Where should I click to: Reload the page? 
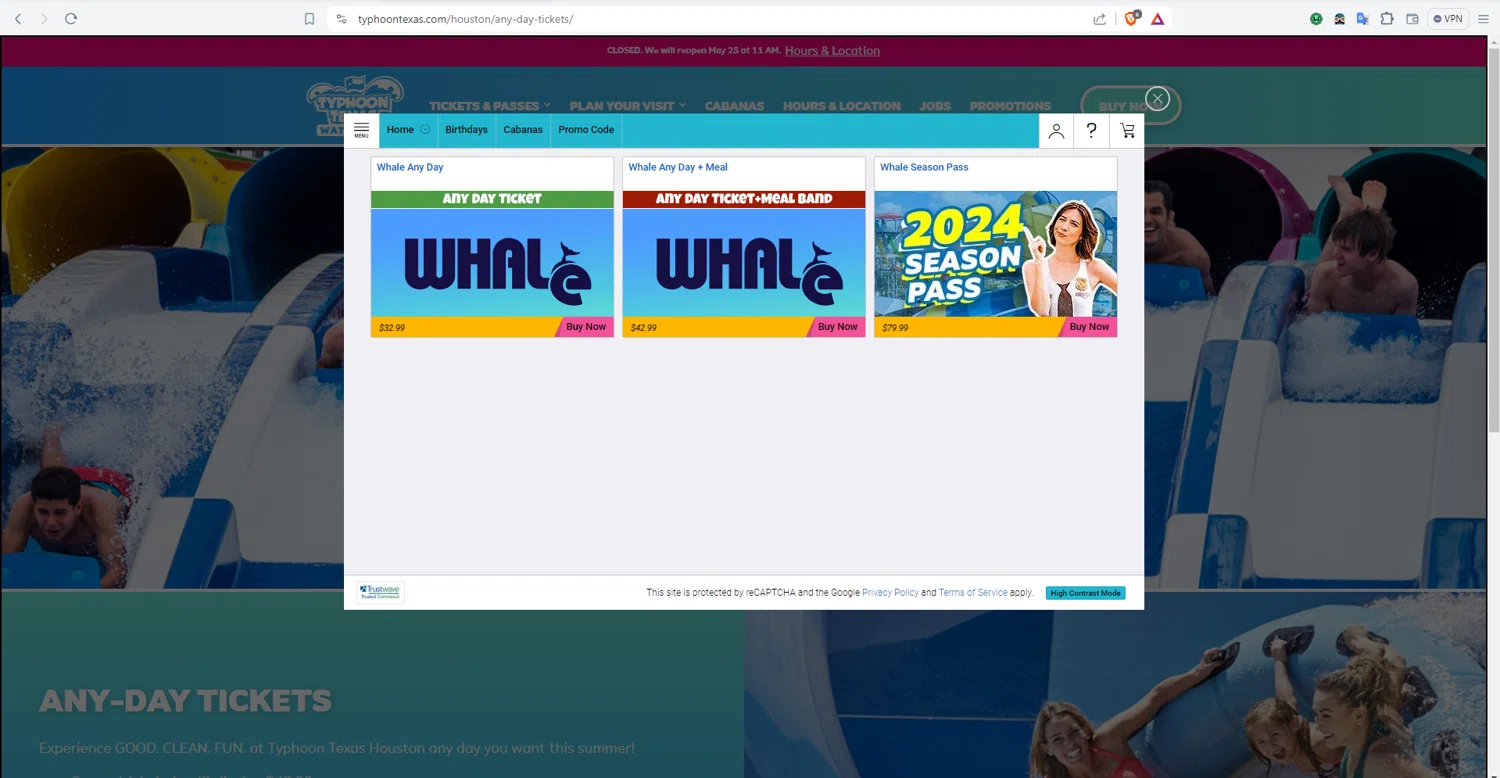70,18
